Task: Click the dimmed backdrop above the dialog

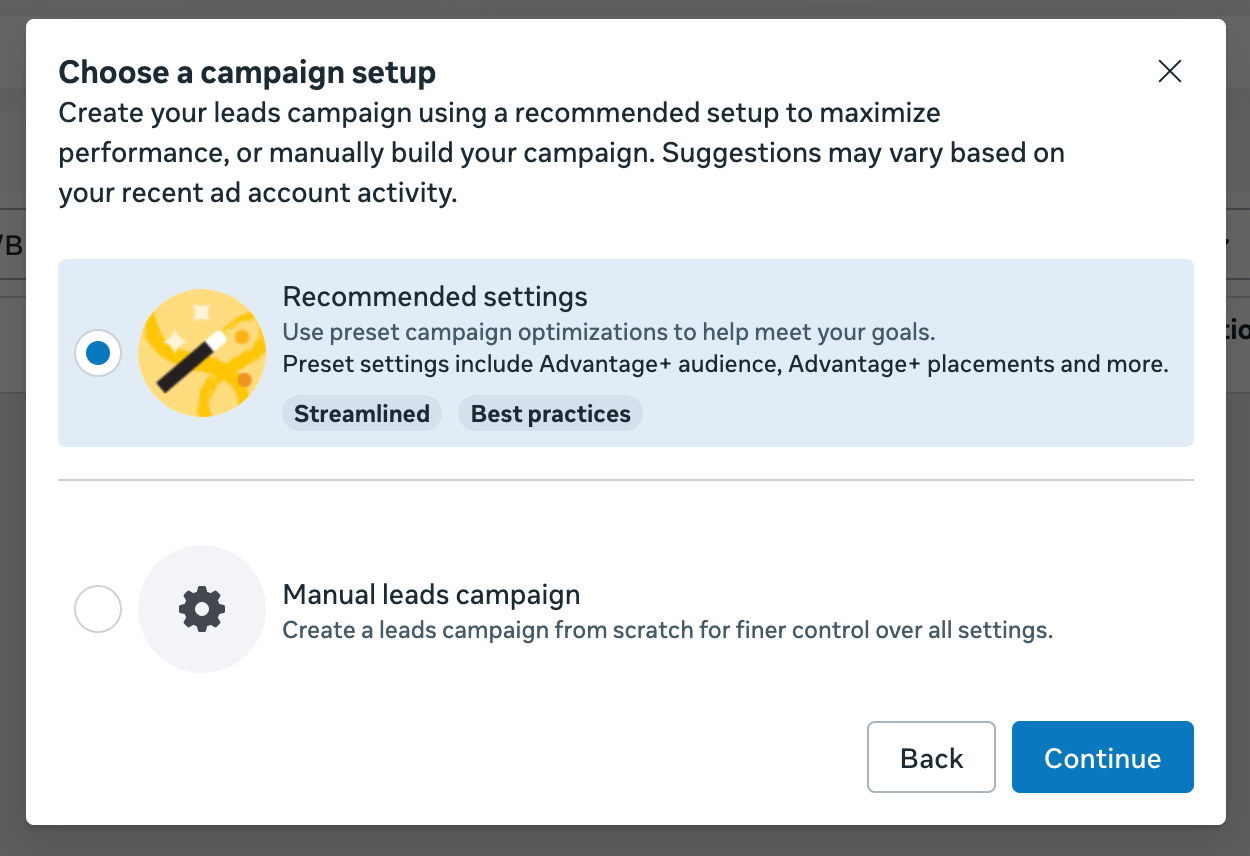Action: tap(625, 9)
